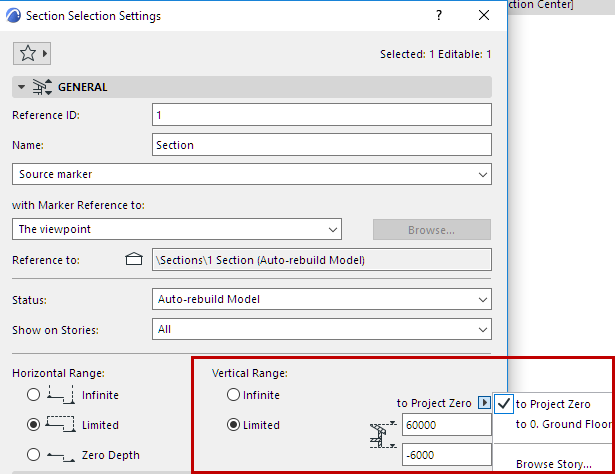Screen dimensions: 615x474
Task: Expand the Show on Stories dropdown
Action: click(323, 328)
